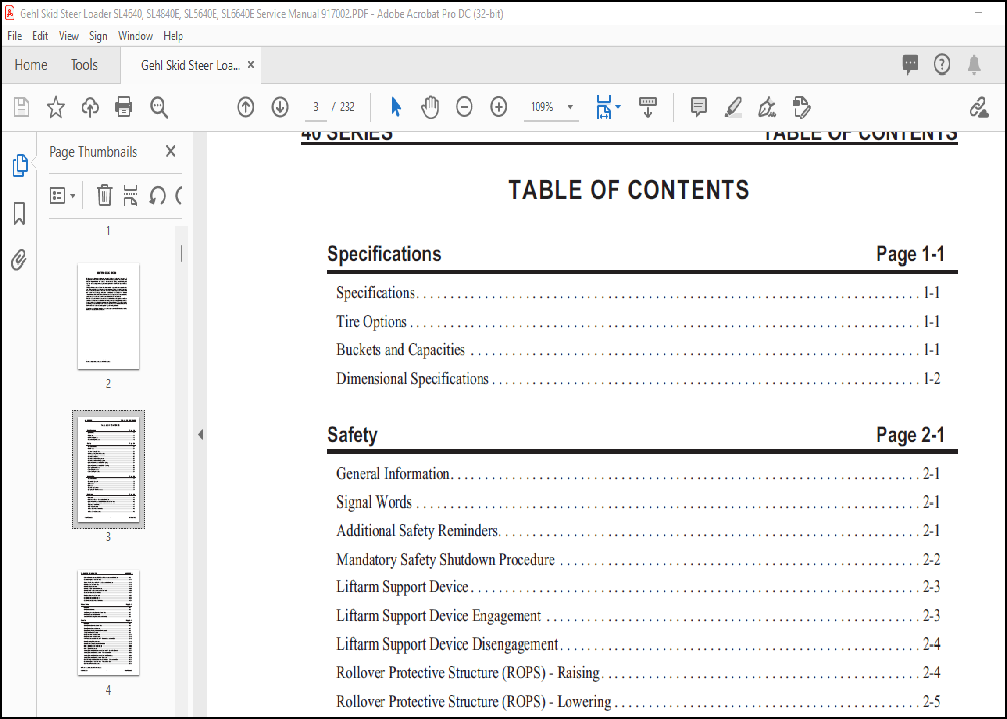The height and width of the screenshot is (719, 1007).
Task: Open the Find text magnifier icon
Action: tap(159, 107)
